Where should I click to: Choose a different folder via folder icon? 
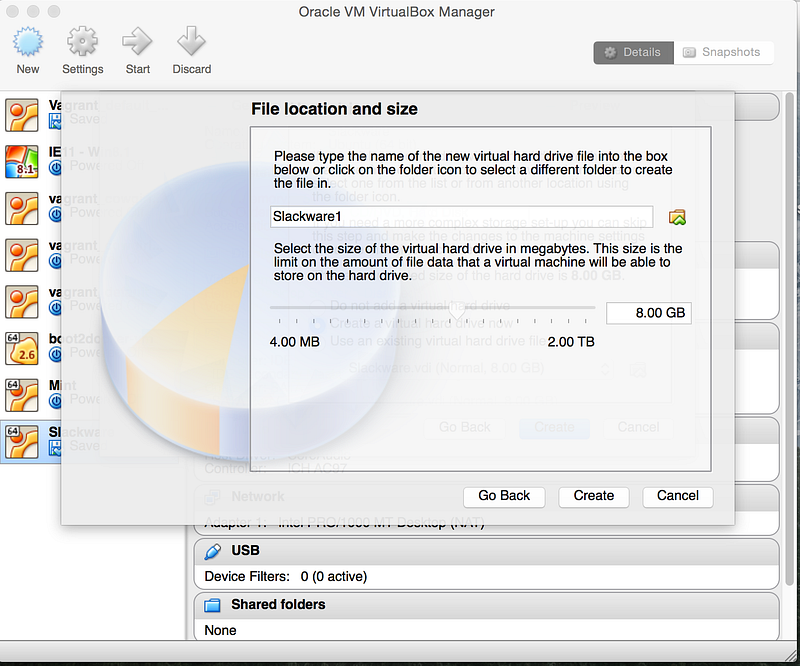coord(677,217)
